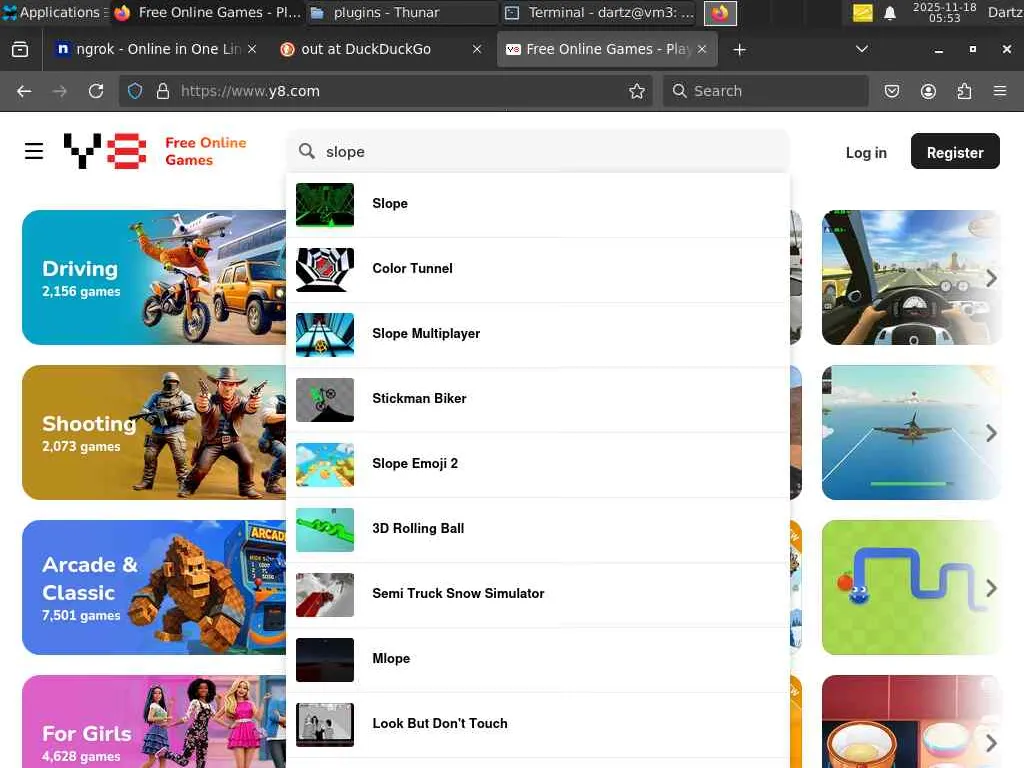Select the Mlope suggestion
The height and width of the screenshot is (768, 1024).
pos(537,660)
